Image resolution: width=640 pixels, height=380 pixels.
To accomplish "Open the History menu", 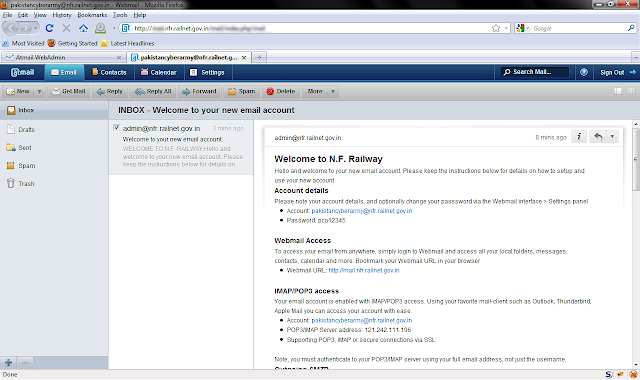I will click(x=62, y=15).
